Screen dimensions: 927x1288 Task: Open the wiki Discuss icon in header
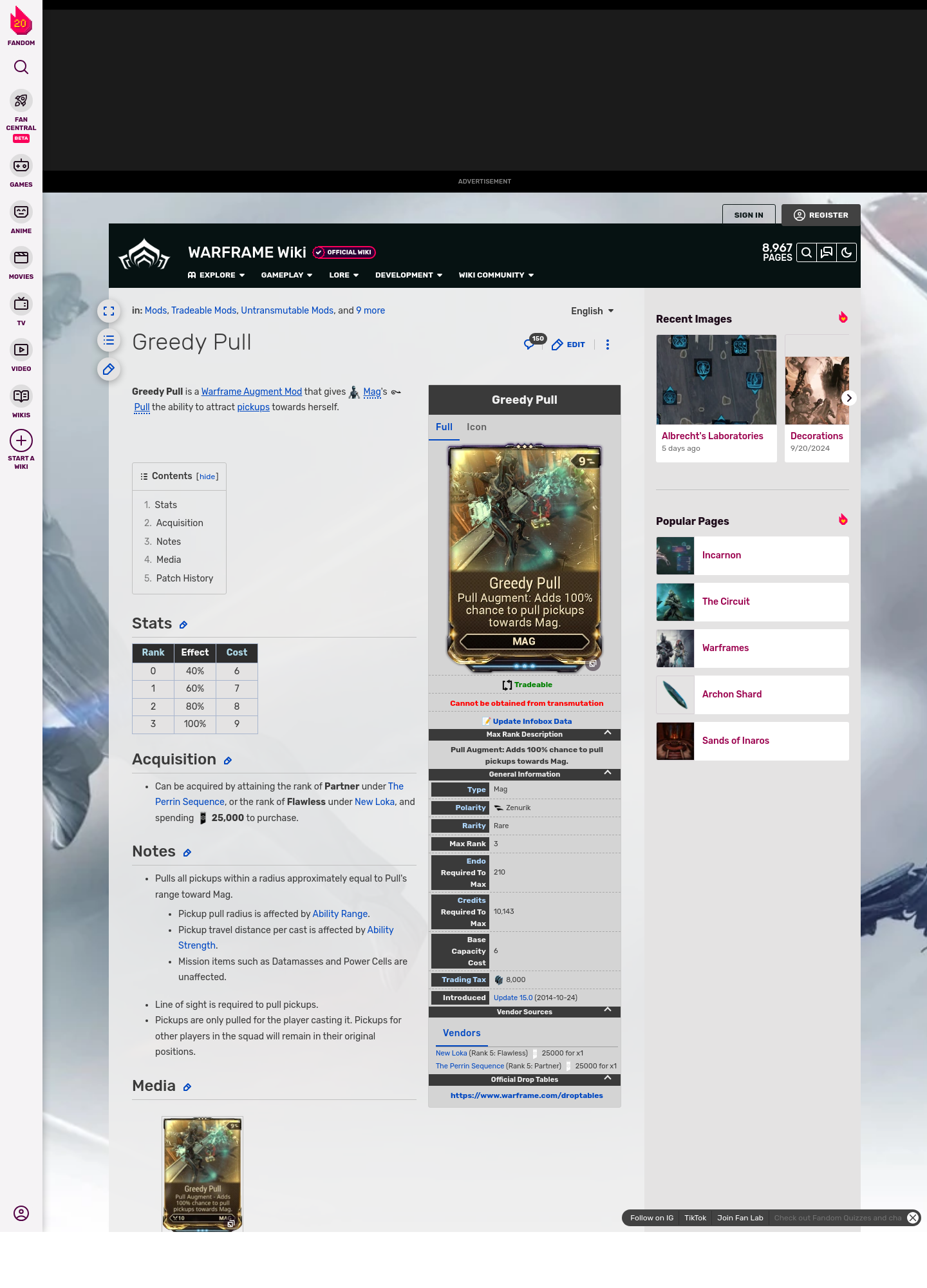click(x=827, y=252)
